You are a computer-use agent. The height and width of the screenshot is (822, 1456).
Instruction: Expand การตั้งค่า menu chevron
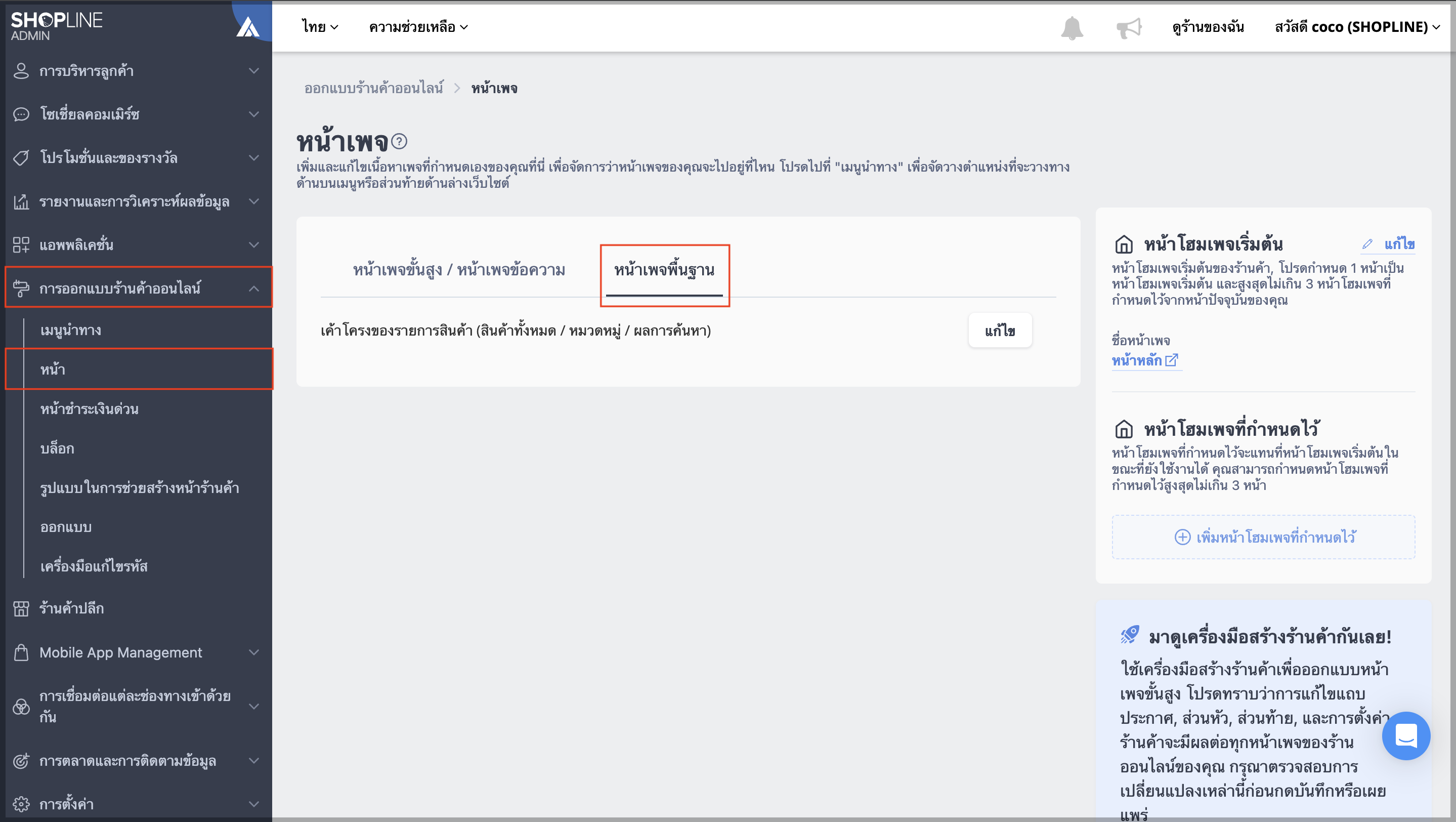[x=254, y=804]
